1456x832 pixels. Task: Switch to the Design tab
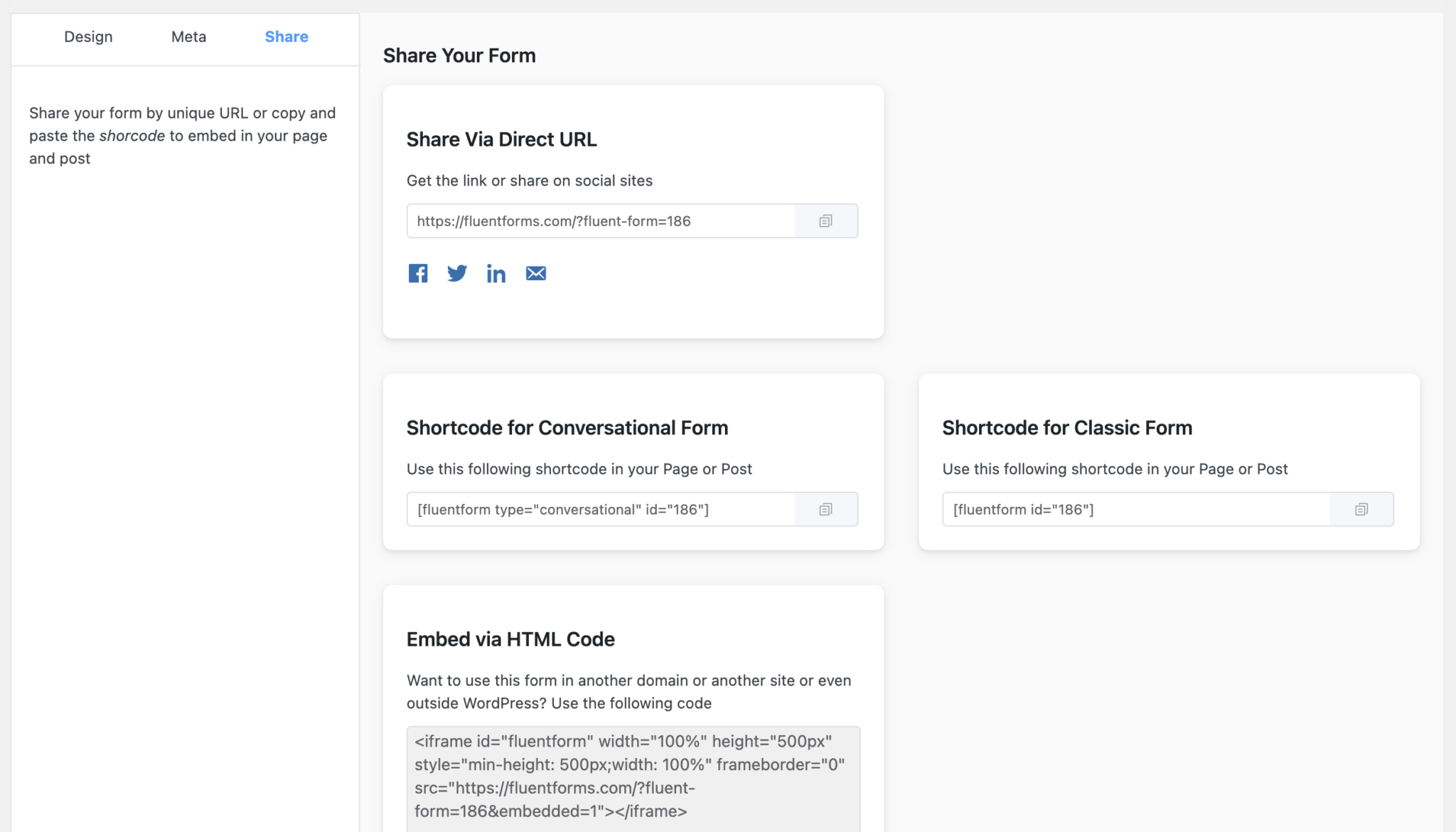[88, 36]
